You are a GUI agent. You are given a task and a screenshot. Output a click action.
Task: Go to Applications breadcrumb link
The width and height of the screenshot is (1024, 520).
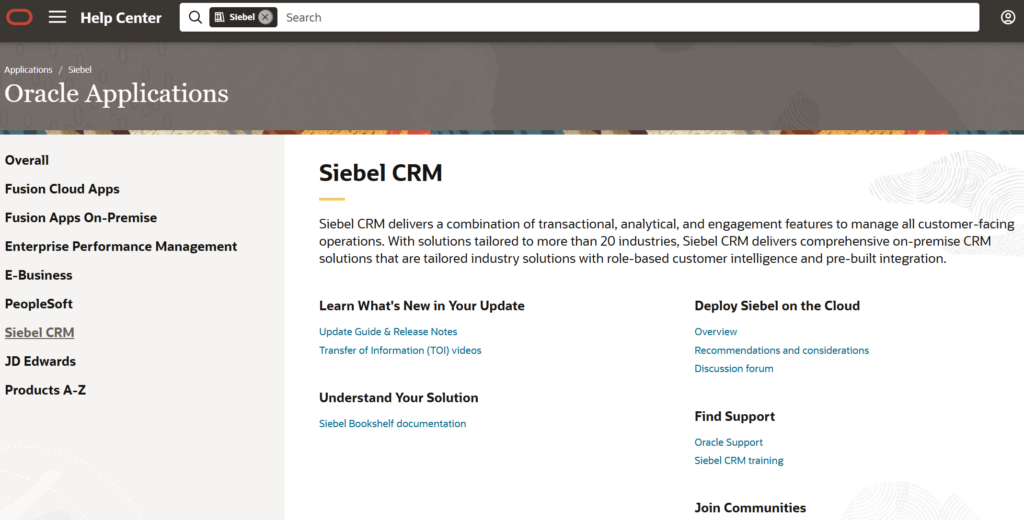[x=28, y=70]
